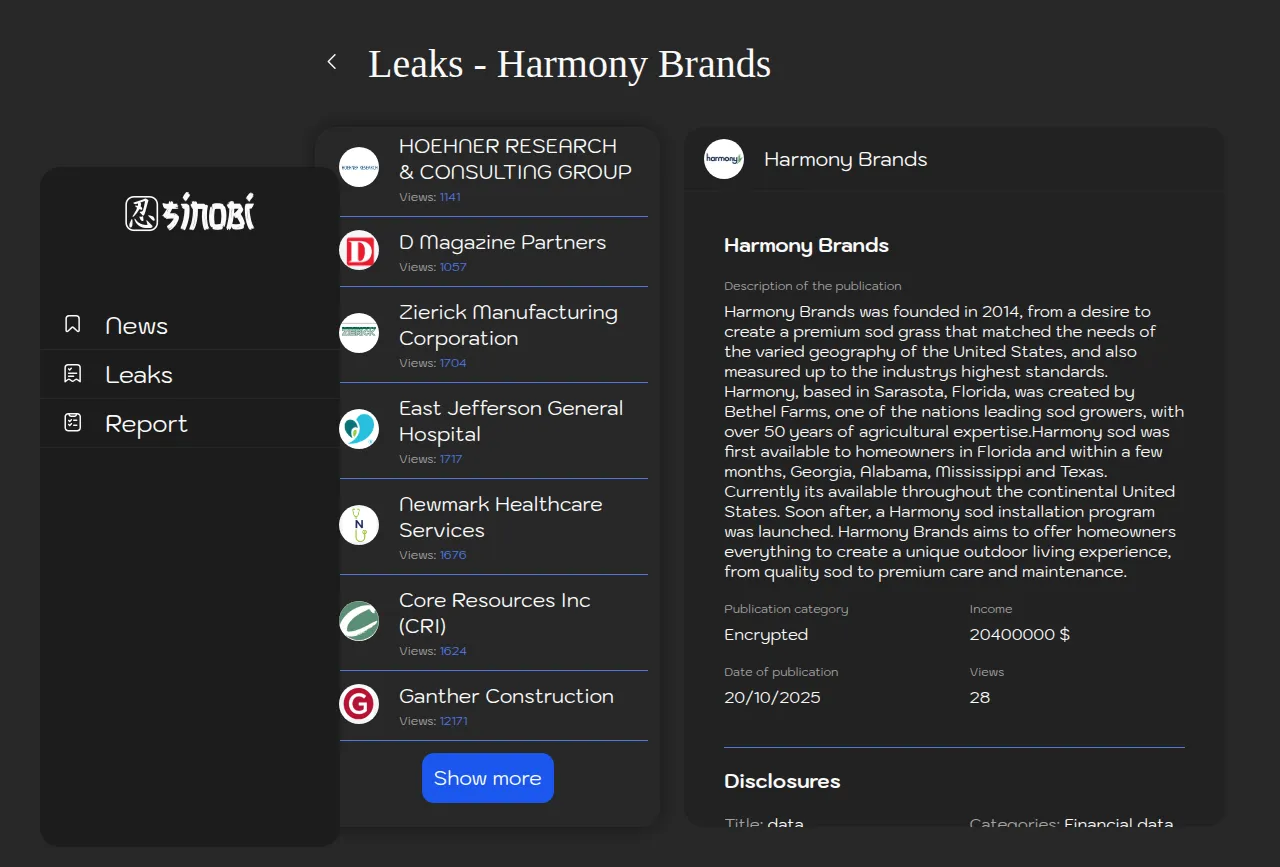The width and height of the screenshot is (1280, 867).
Task: Select the Ganther Construction leak title
Action: [506, 696]
